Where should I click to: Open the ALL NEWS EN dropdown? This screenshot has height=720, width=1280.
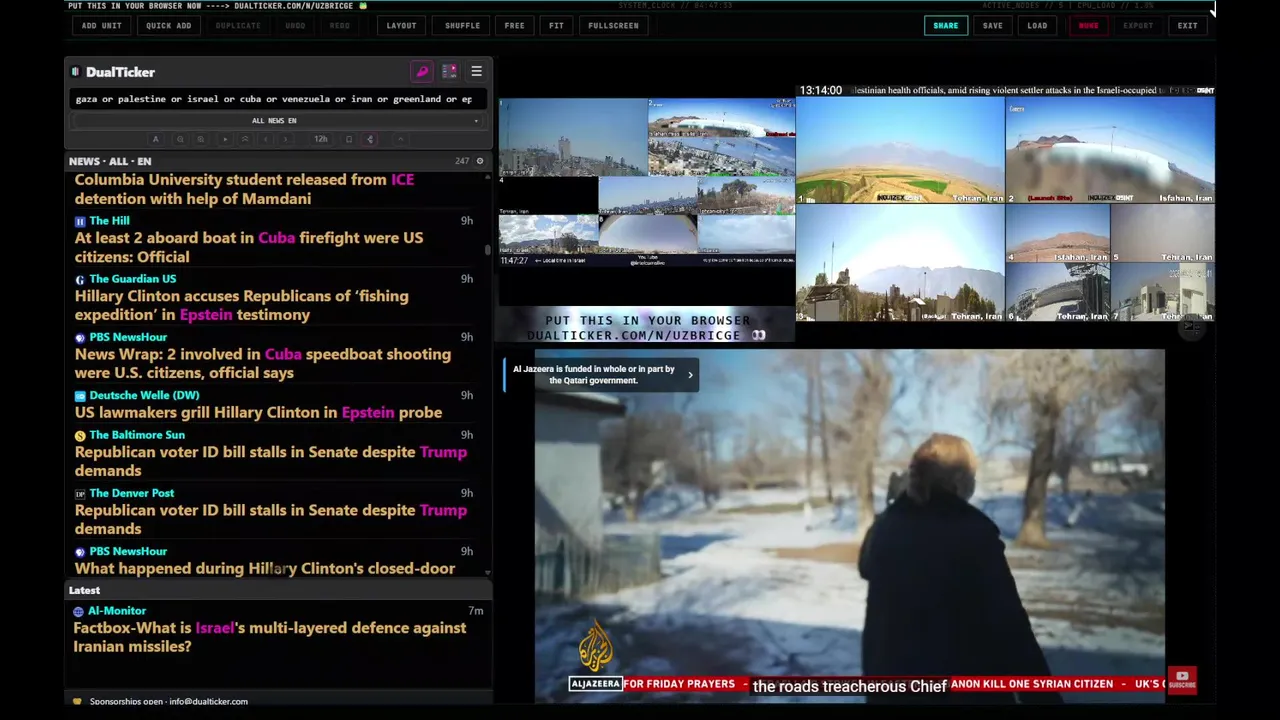[x=276, y=120]
